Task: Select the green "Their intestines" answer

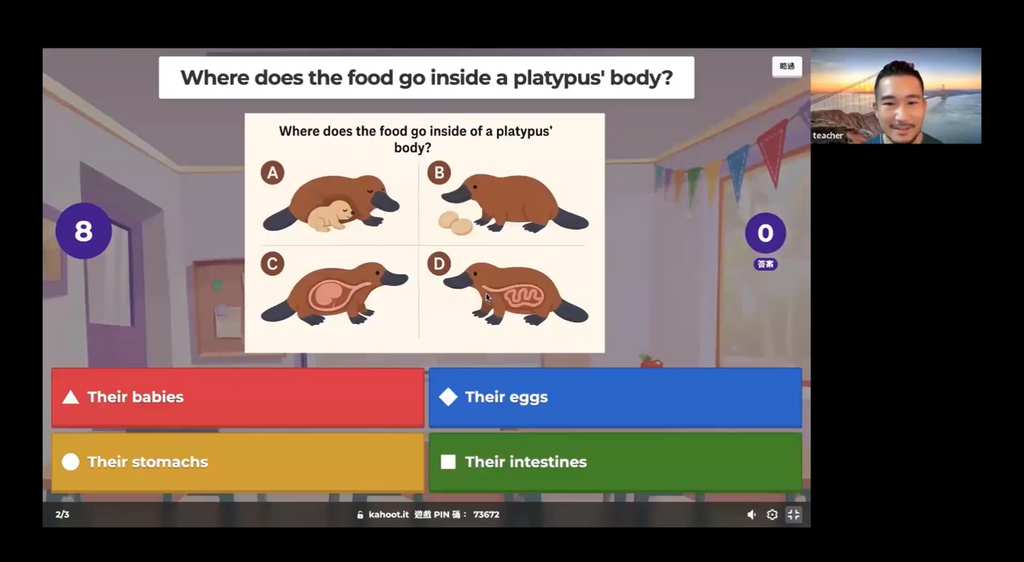Action: pyautogui.click(x=615, y=462)
